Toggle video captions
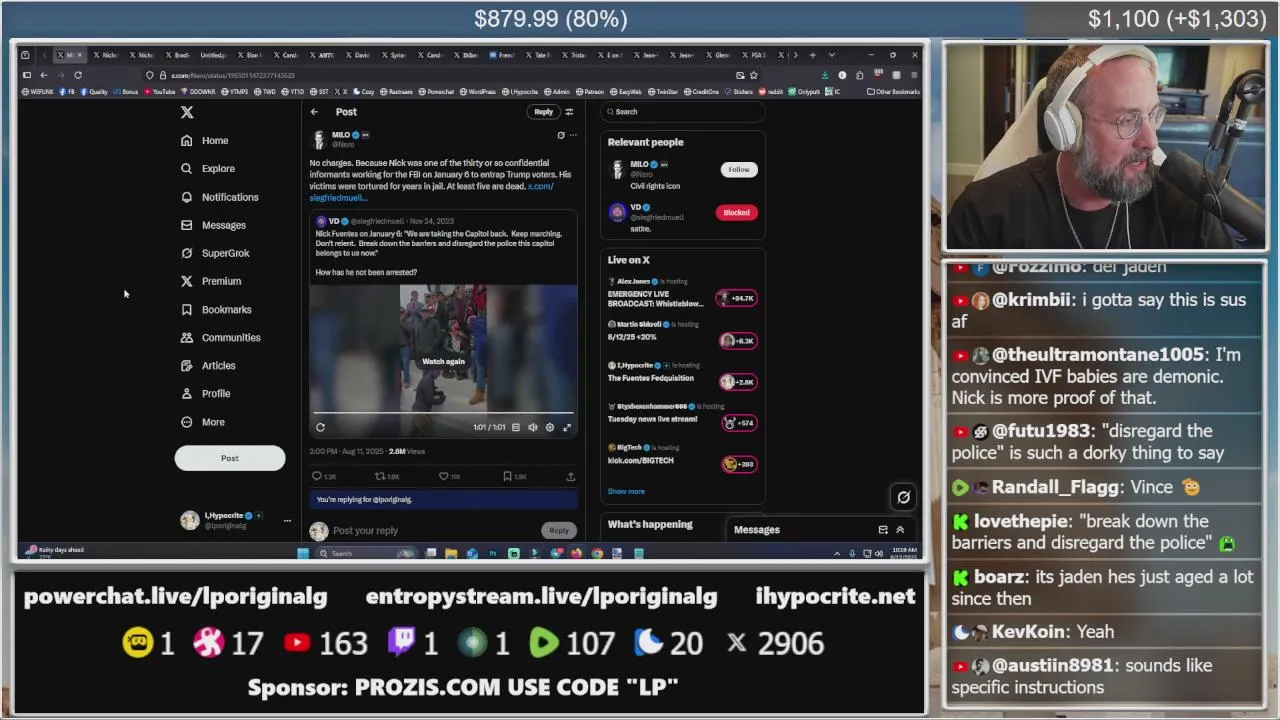This screenshot has height=720, width=1280. coord(516,427)
